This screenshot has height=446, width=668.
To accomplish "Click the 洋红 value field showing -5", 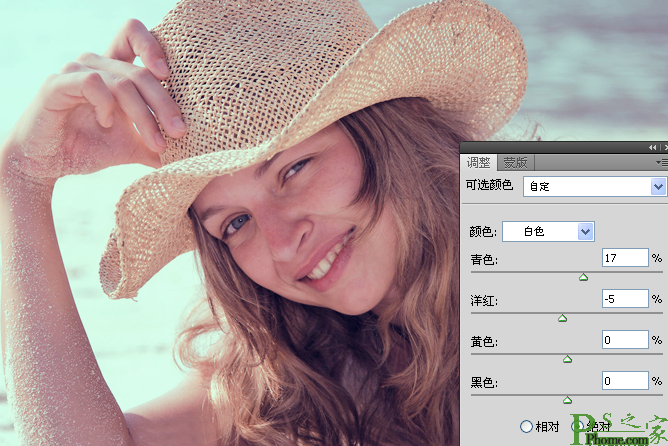I will [x=625, y=299].
